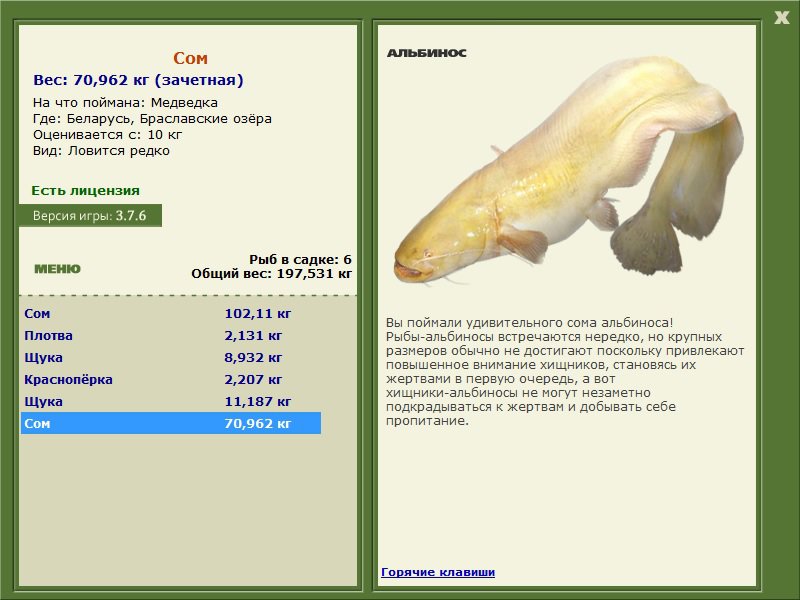Click the Где: Беларусь, Браславские озёра line
Screen dimensions: 800x600
click(x=152, y=119)
